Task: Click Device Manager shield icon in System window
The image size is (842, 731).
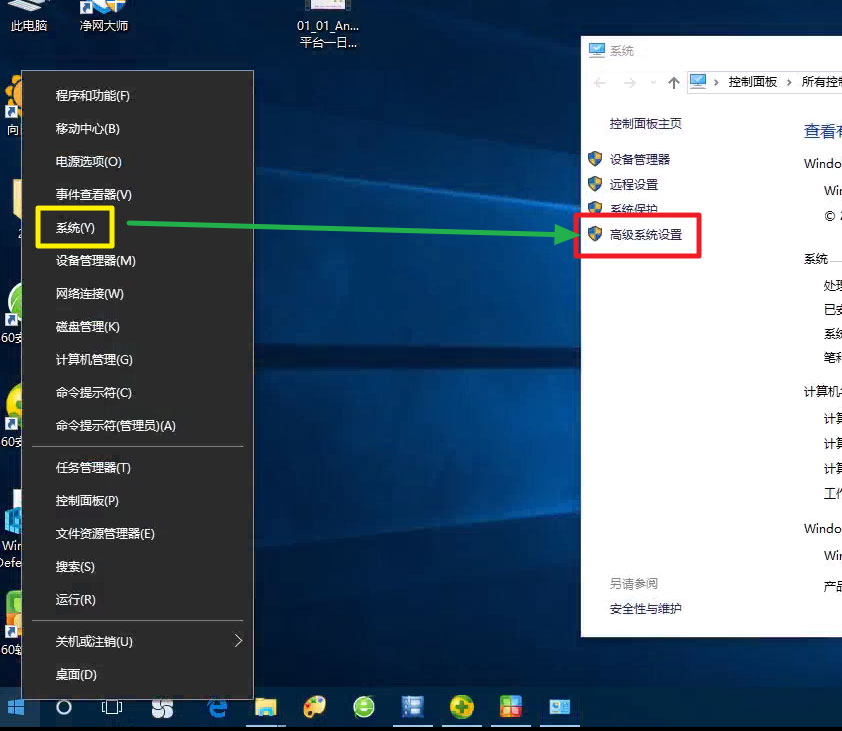Action: click(x=595, y=159)
